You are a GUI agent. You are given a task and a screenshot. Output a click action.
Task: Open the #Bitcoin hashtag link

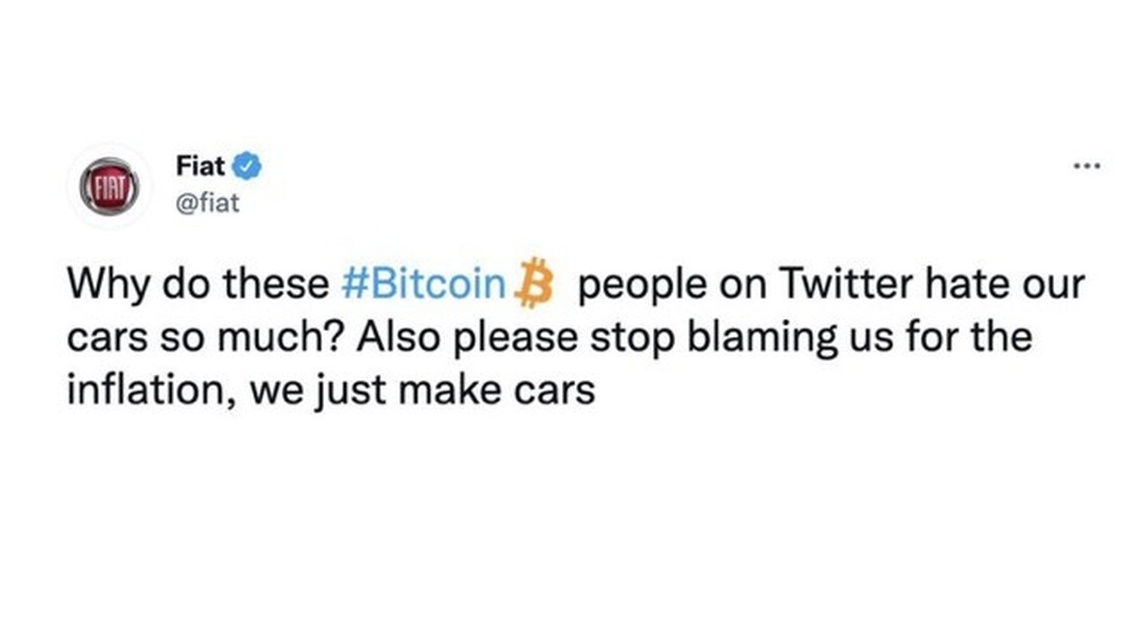pyautogui.click(x=422, y=286)
